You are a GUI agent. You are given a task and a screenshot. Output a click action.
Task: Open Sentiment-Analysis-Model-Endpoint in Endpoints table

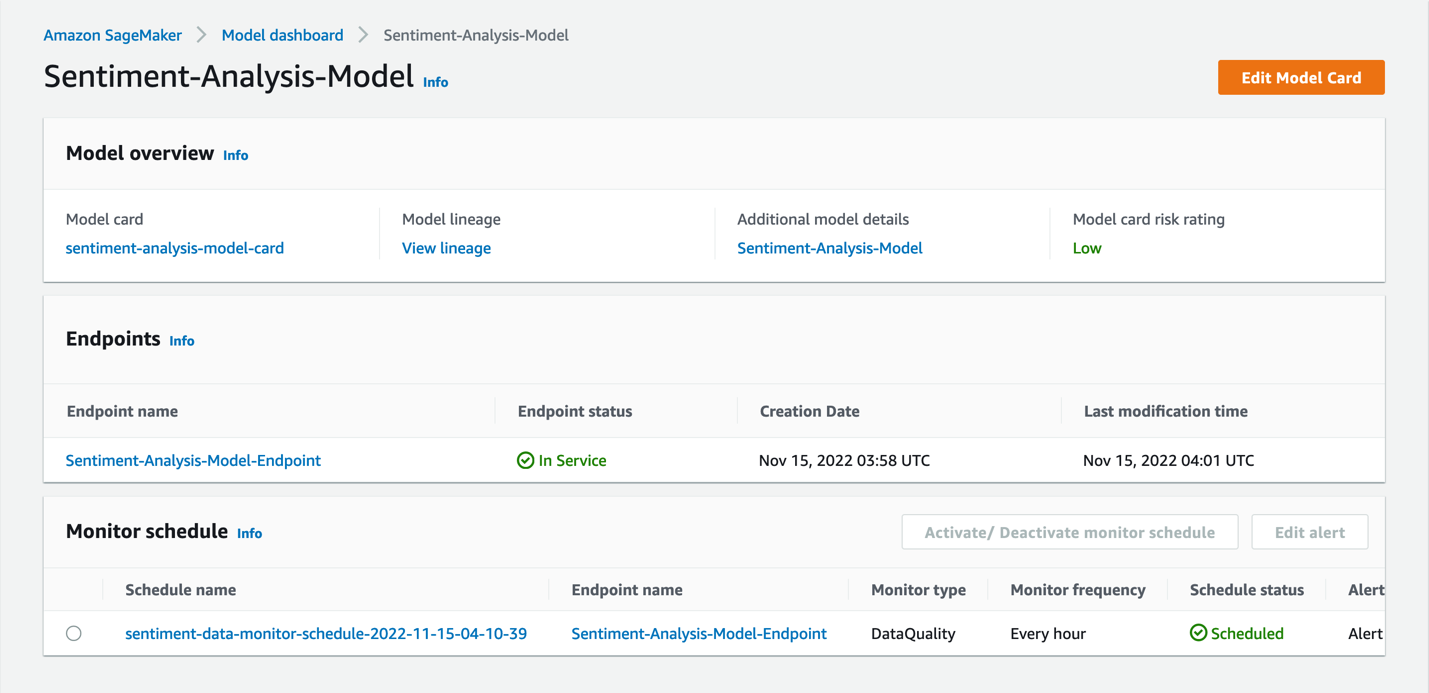[x=193, y=460]
